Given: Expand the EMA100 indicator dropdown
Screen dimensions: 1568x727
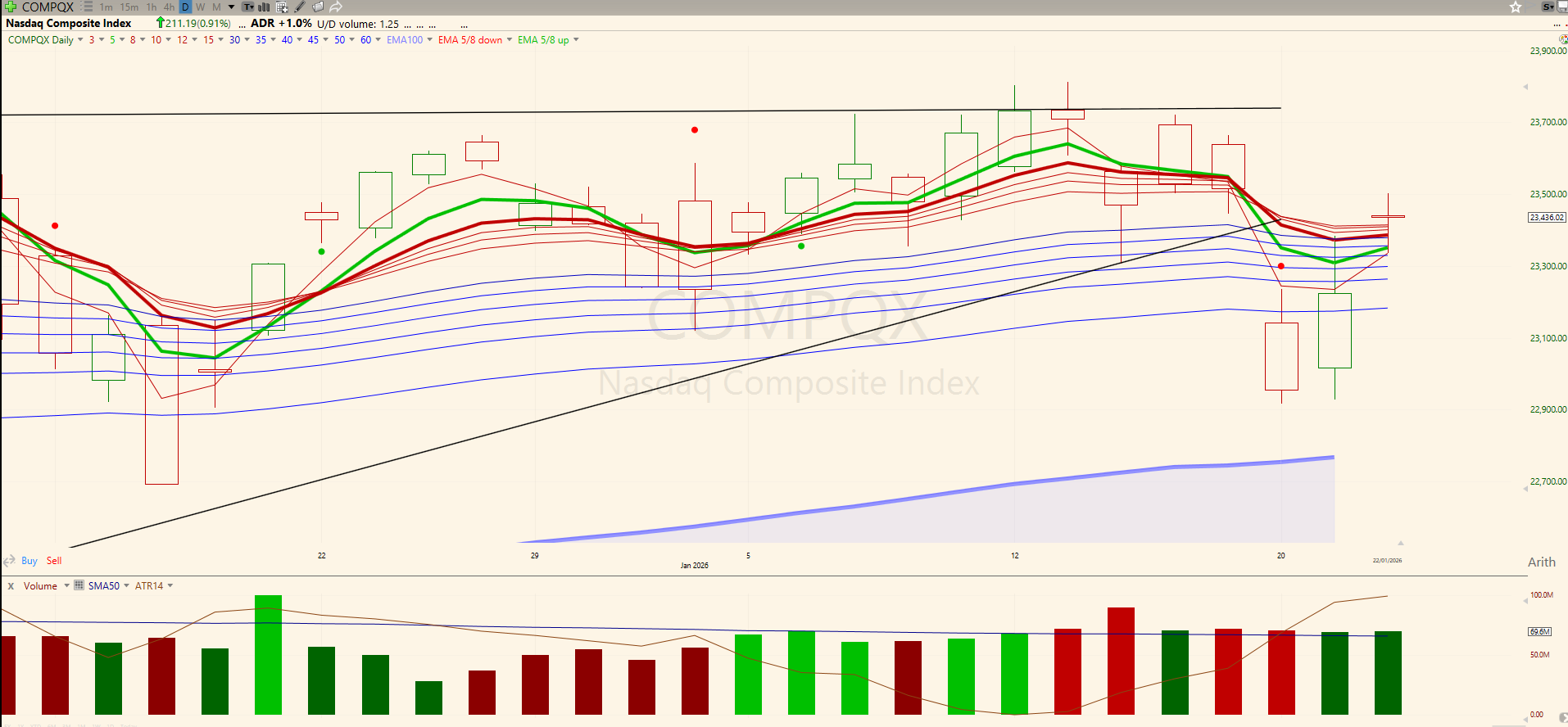Looking at the screenshot, I should (x=430, y=39).
